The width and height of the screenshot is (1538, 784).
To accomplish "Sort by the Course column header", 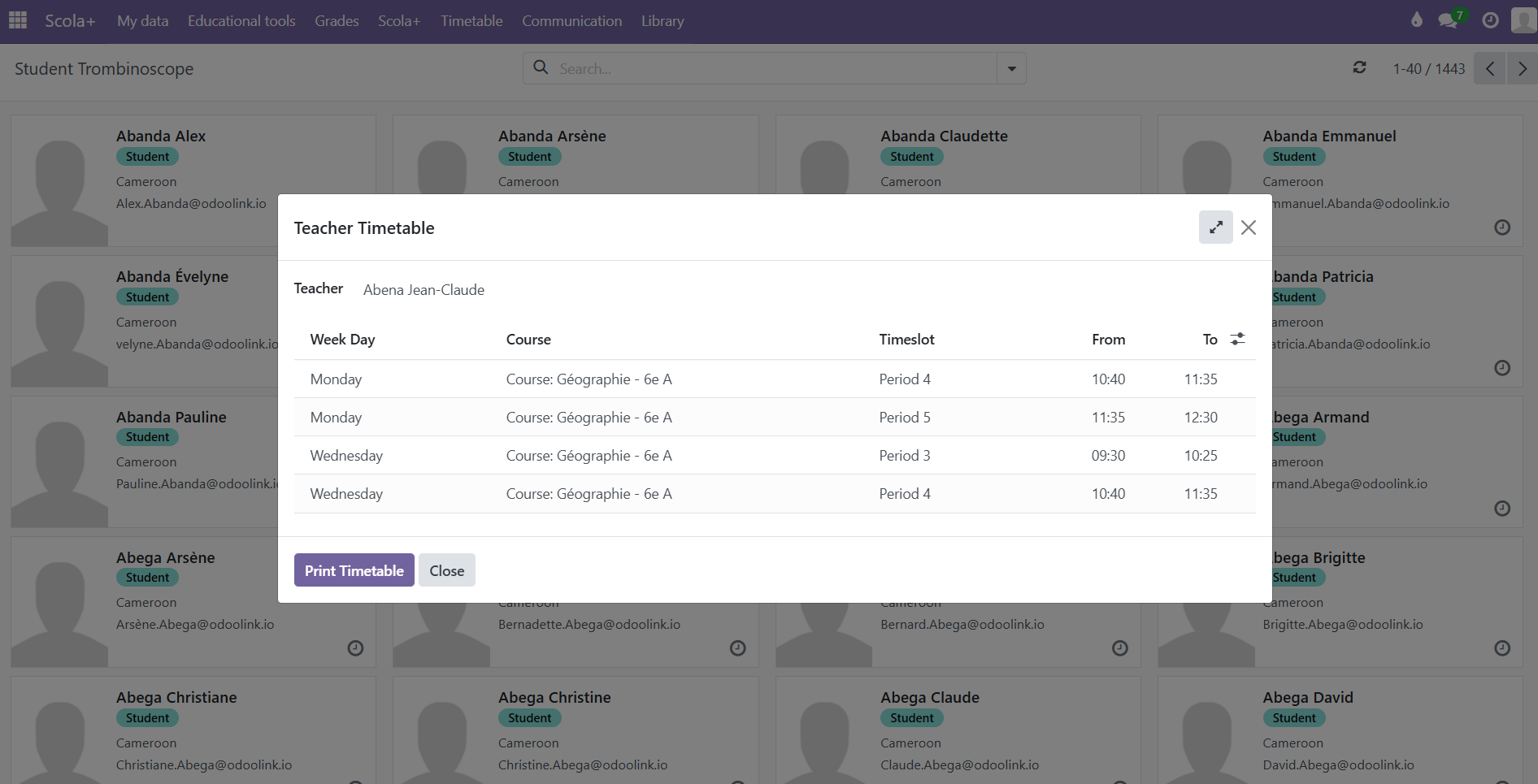I will [x=528, y=340].
